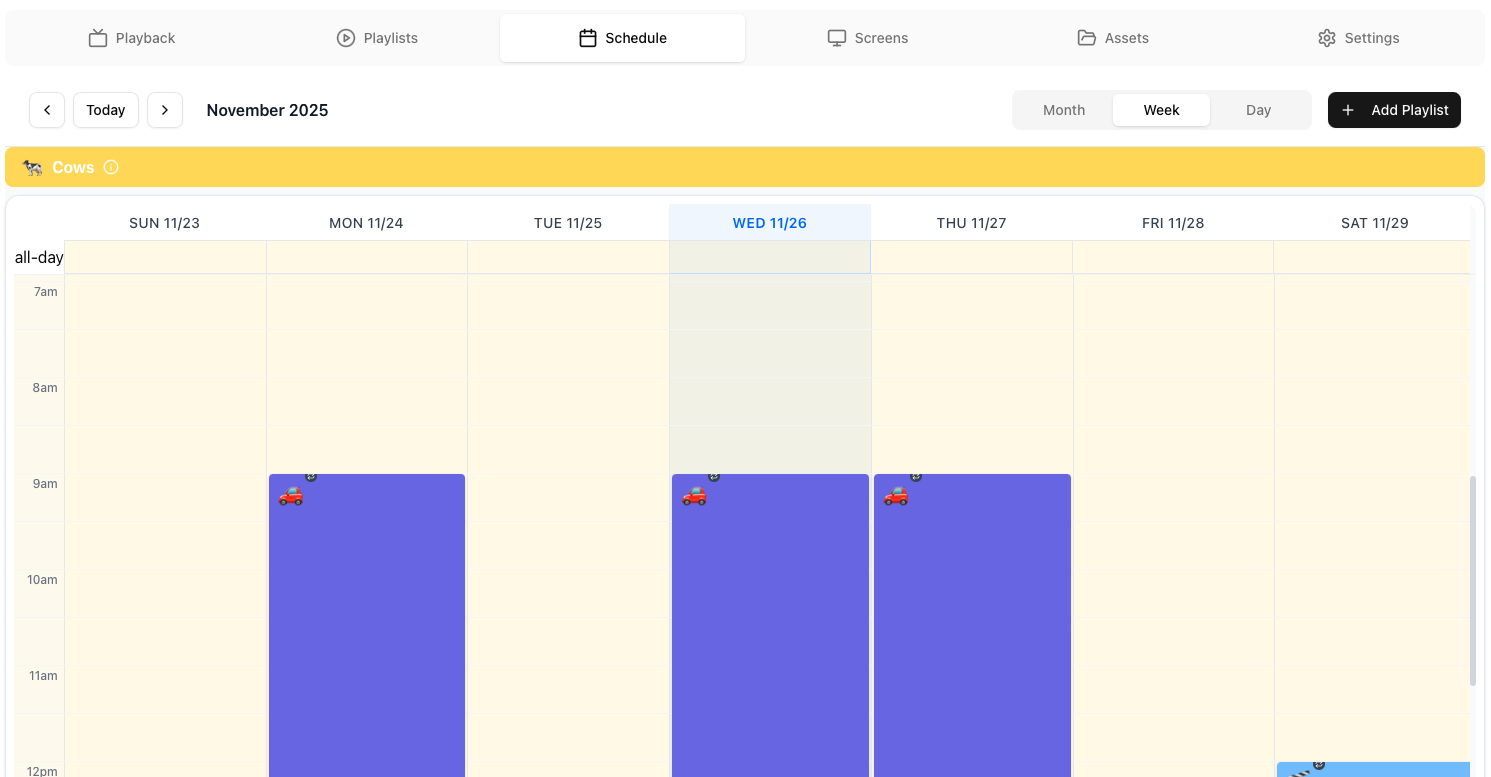The width and height of the screenshot is (1491, 777).
Task: Click the calendar's vertical scrollbar
Action: (1472, 580)
